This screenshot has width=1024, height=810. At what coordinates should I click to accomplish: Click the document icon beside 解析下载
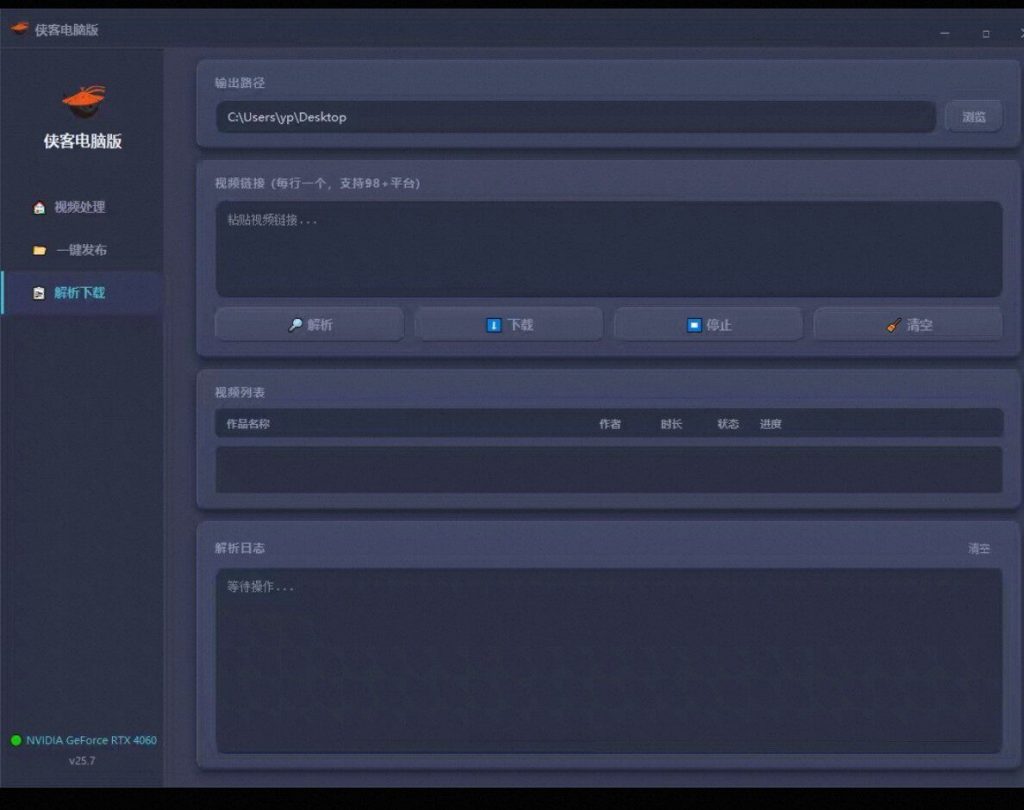pos(39,293)
